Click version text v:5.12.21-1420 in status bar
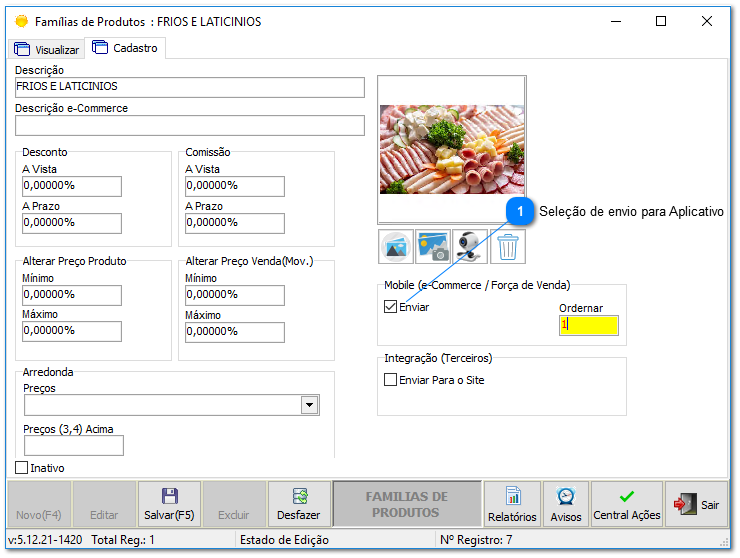 point(45,540)
